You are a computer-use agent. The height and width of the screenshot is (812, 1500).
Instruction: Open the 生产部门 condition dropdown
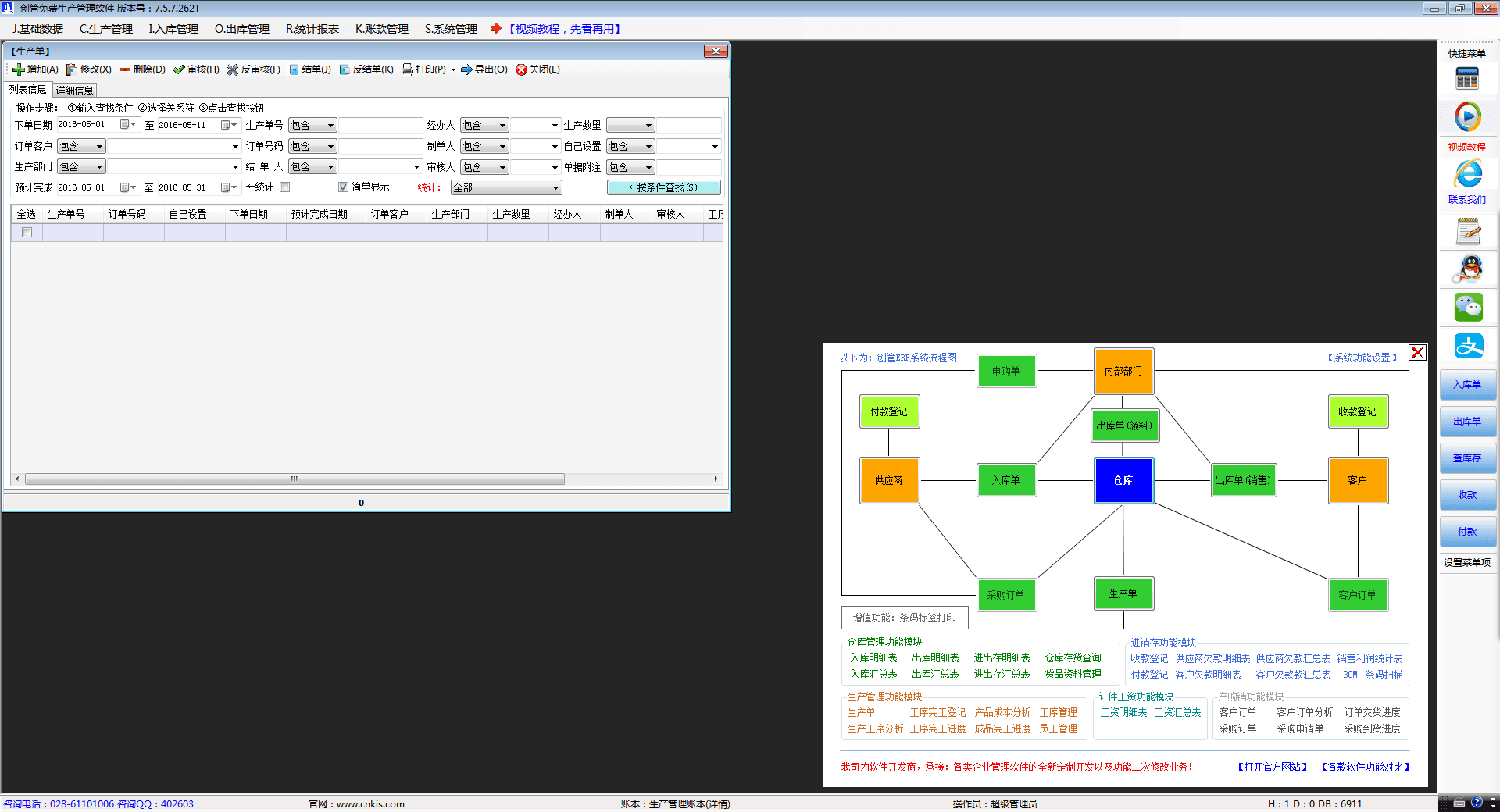click(x=81, y=167)
